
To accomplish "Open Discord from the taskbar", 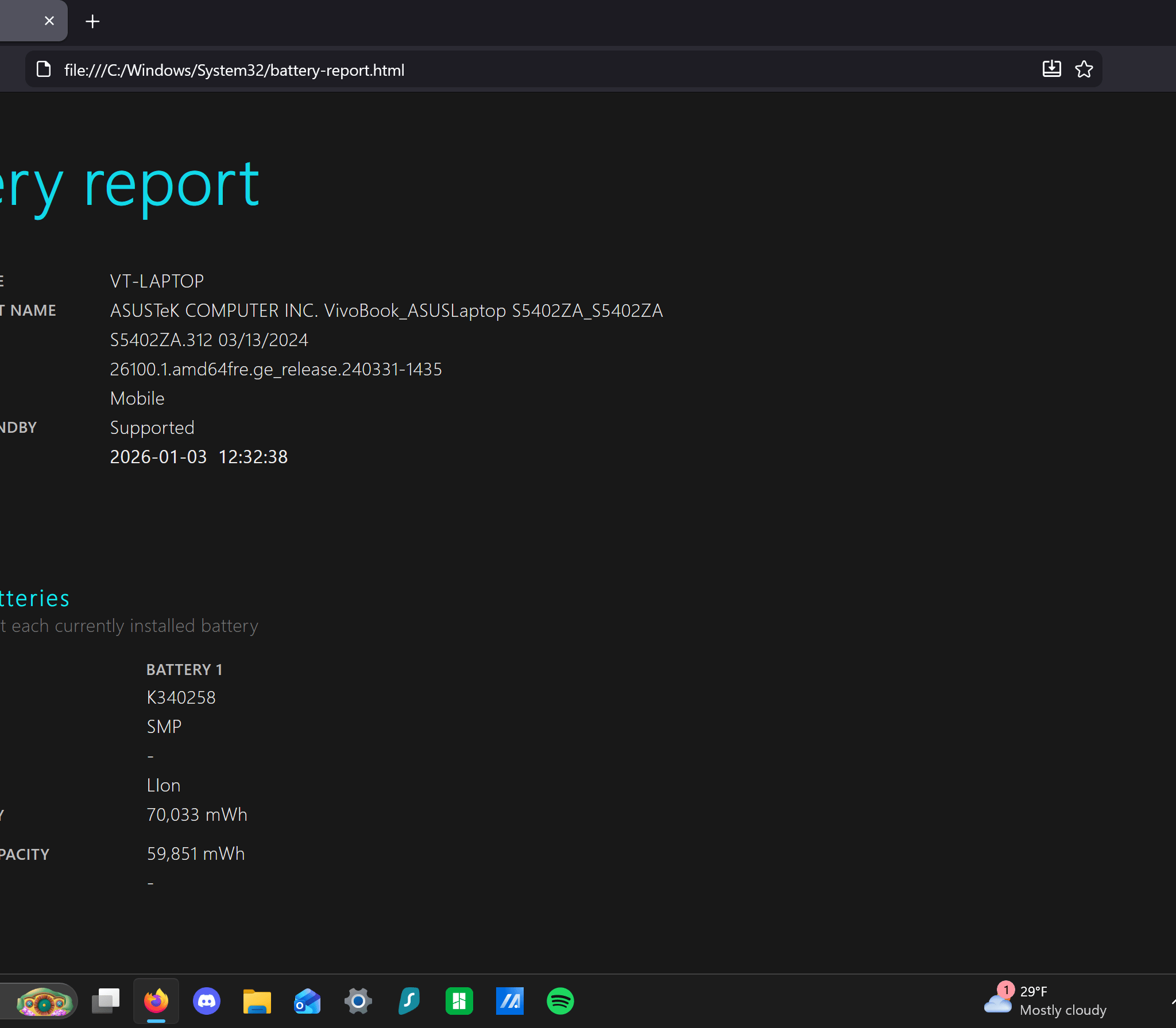I will (207, 1002).
